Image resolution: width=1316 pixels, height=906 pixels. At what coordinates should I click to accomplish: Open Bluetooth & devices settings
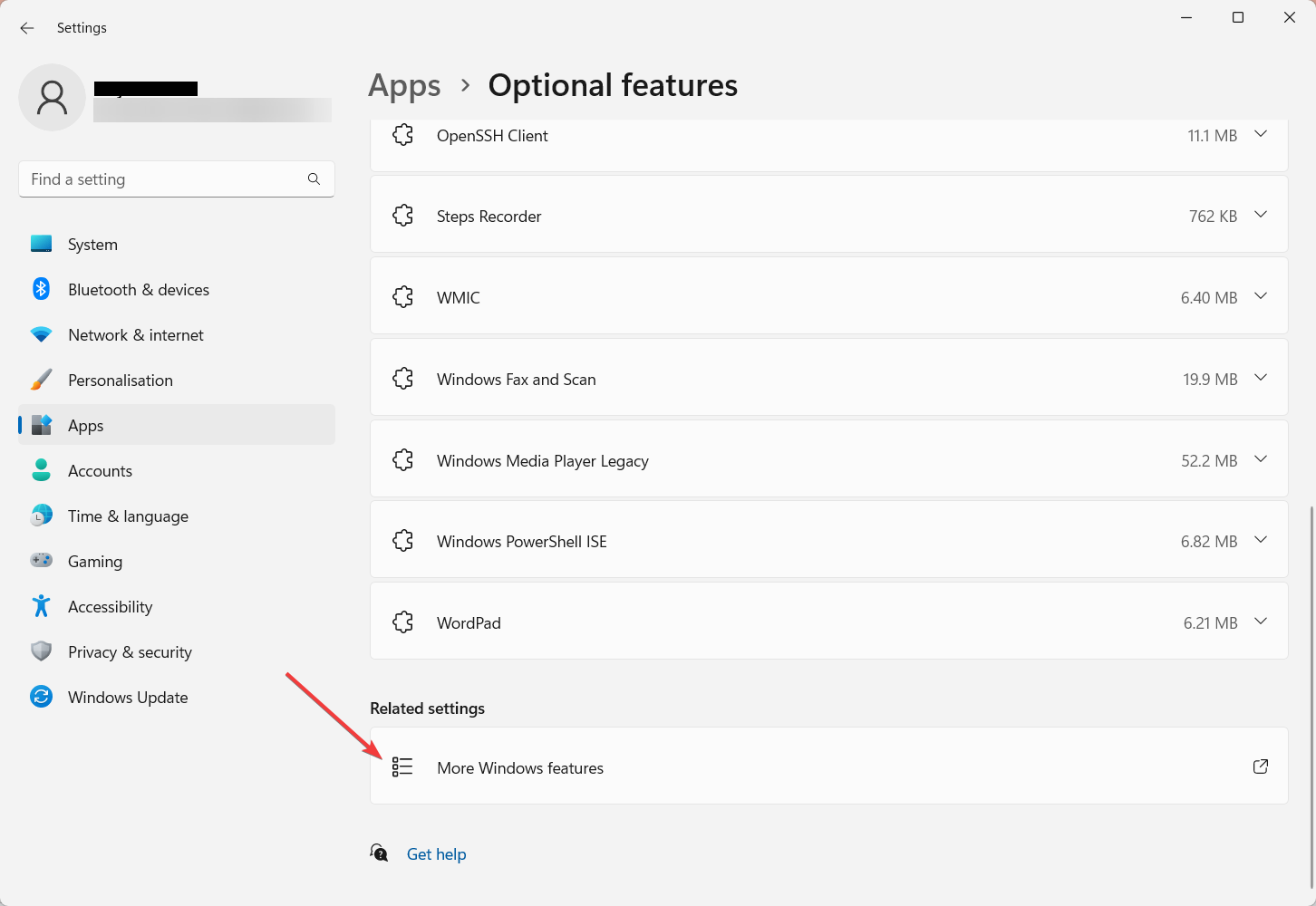pos(177,290)
